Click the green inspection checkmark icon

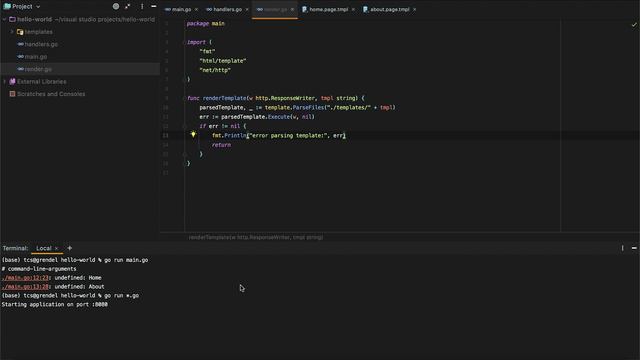(x=634, y=25)
